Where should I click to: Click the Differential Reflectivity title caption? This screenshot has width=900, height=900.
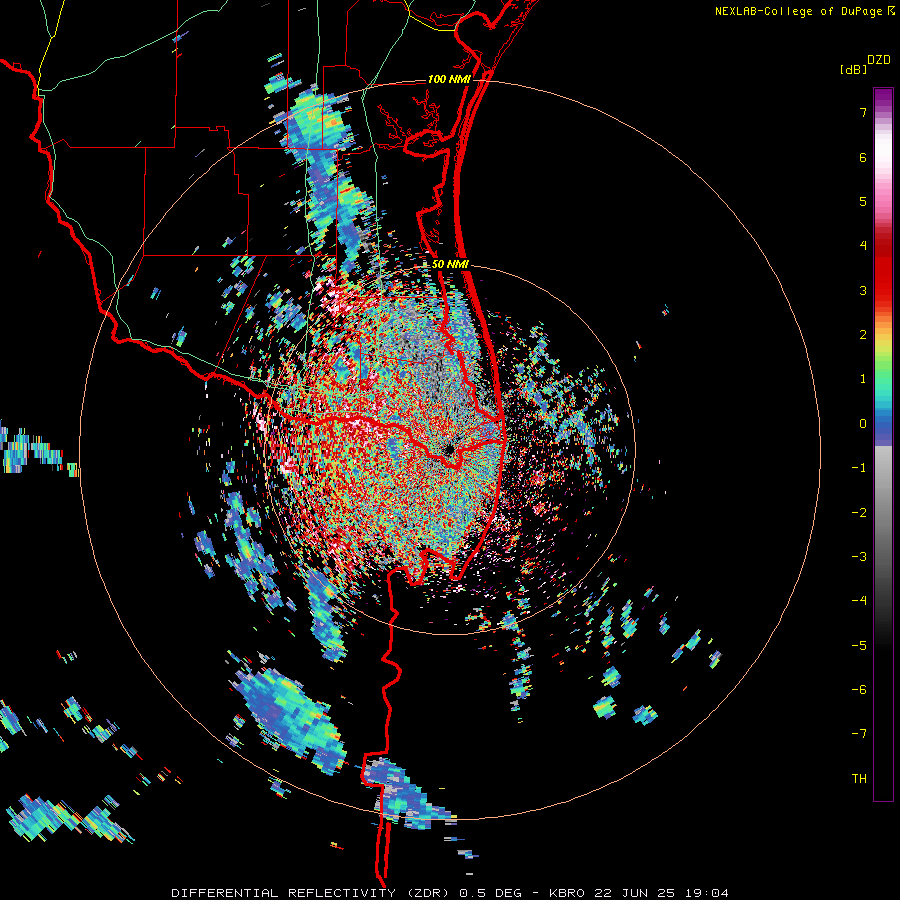click(450, 893)
